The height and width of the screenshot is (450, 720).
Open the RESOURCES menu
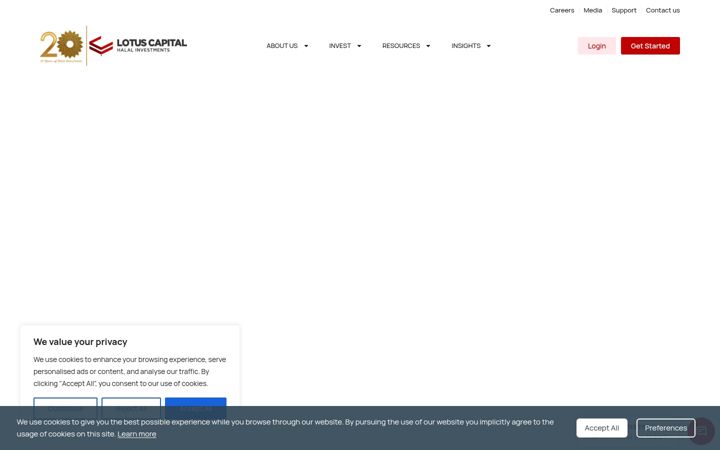point(401,46)
